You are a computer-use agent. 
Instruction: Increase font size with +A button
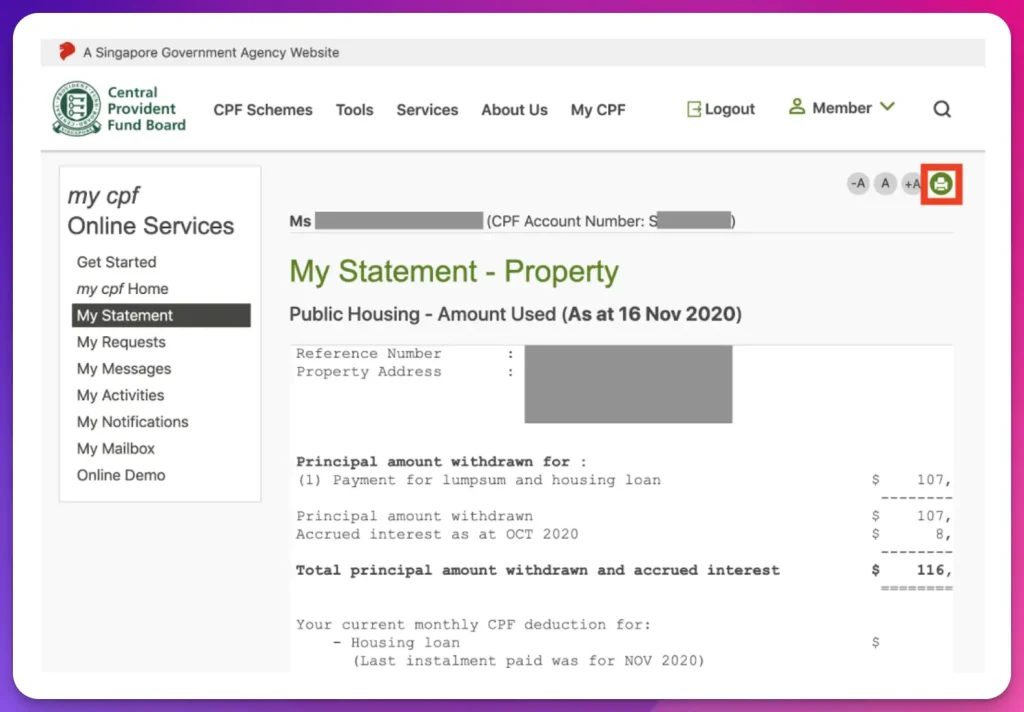(x=911, y=184)
